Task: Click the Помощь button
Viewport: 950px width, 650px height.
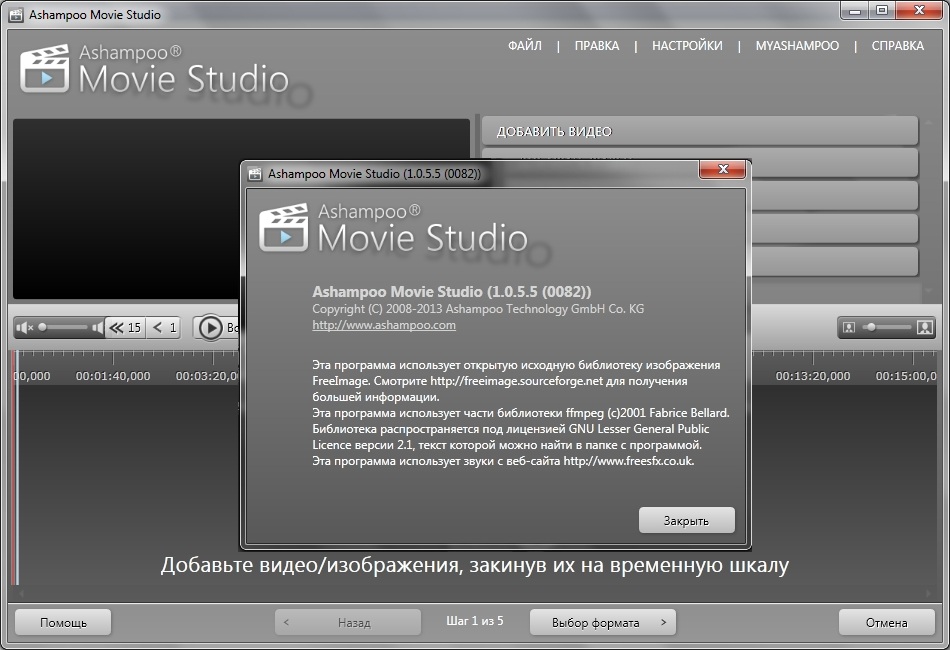Action: click(63, 622)
